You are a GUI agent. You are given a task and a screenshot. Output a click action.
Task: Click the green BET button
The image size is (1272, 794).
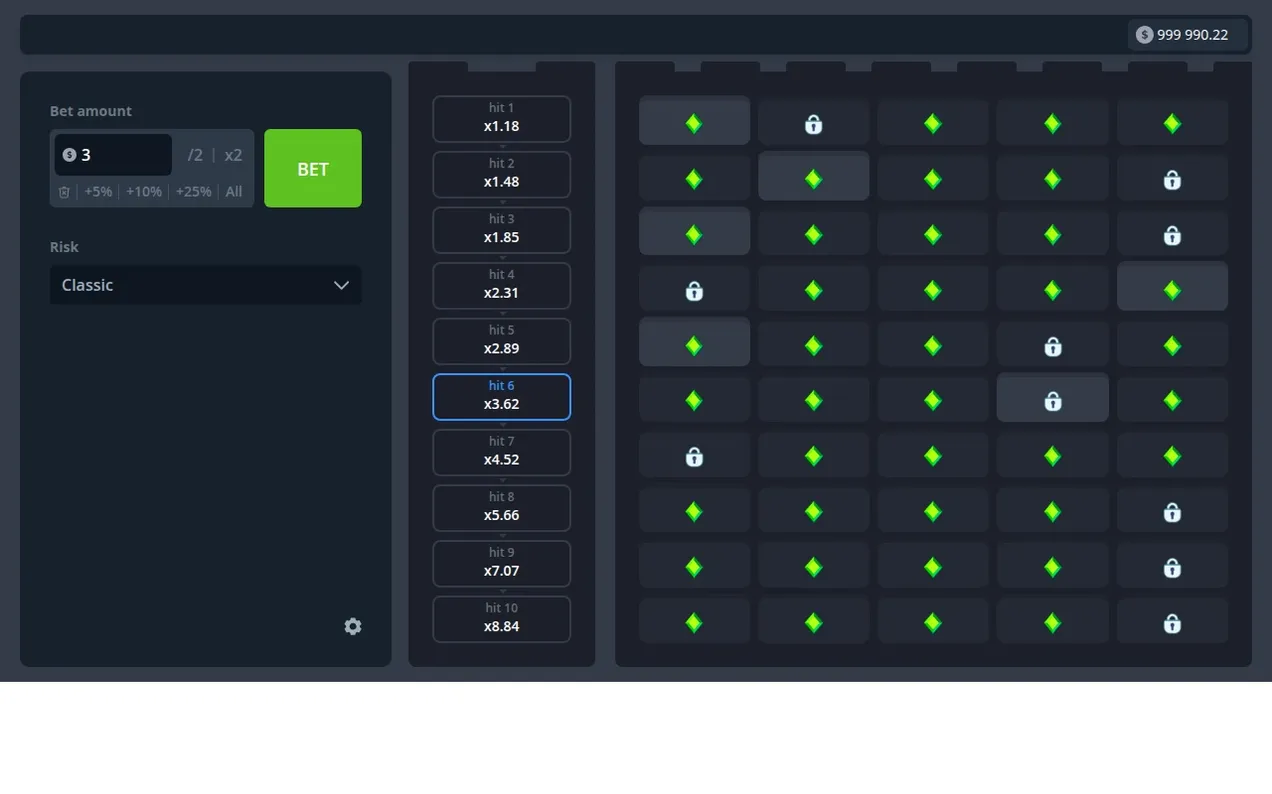[x=313, y=168]
